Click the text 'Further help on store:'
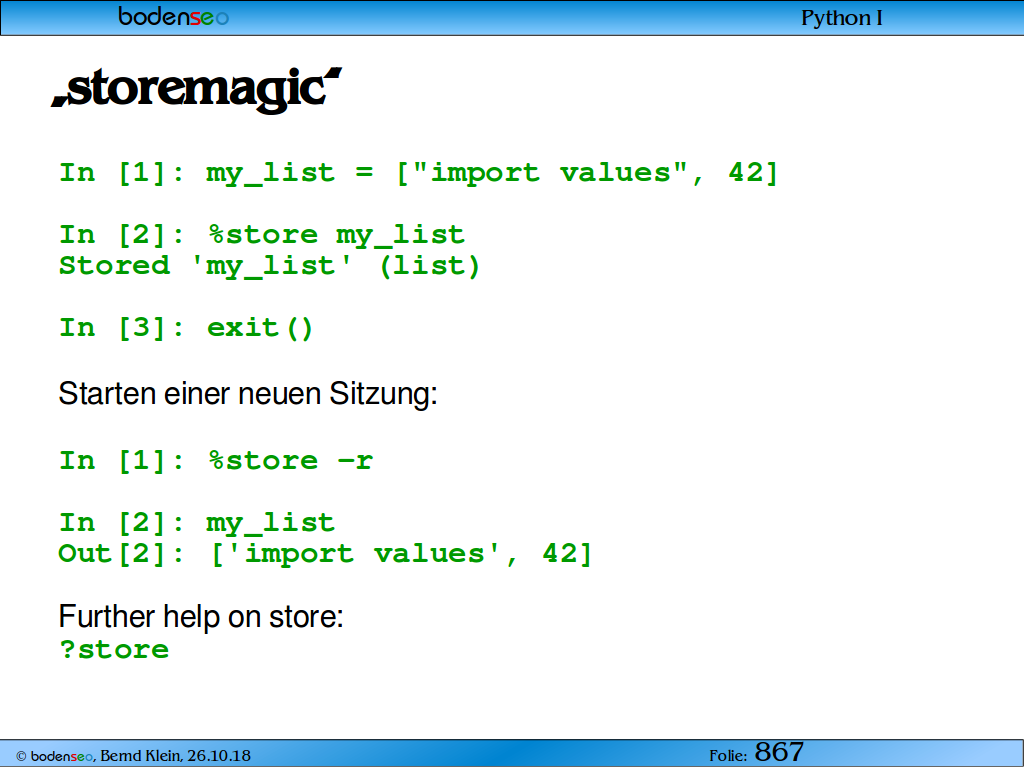The image size is (1024, 768). [201, 616]
